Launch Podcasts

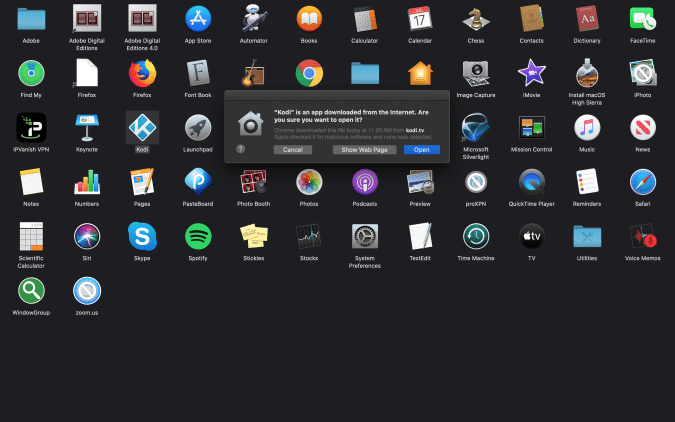tap(365, 182)
